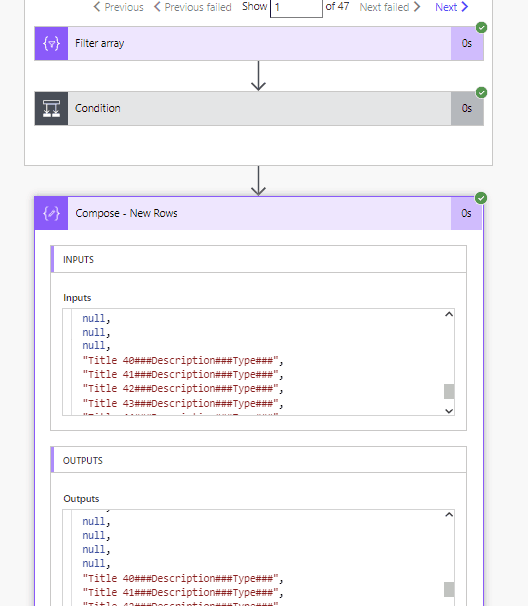
Task: Click the Inputs box scroll down arrow
Action: point(449,411)
